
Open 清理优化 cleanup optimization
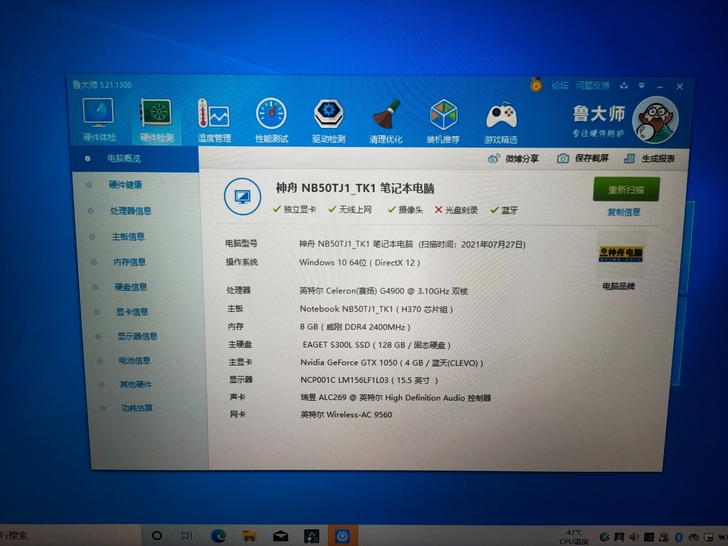click(386, 121)
